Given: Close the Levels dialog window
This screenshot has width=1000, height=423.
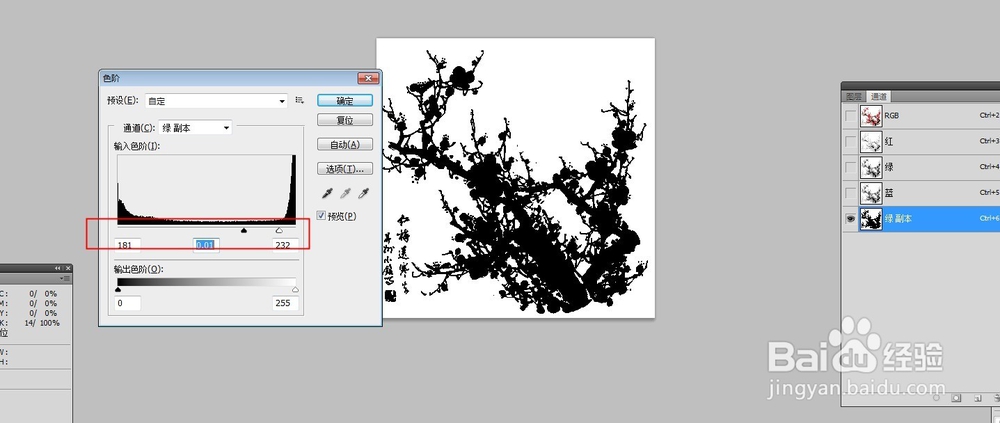Looking at the screenshot, I should tap(368, 78).
